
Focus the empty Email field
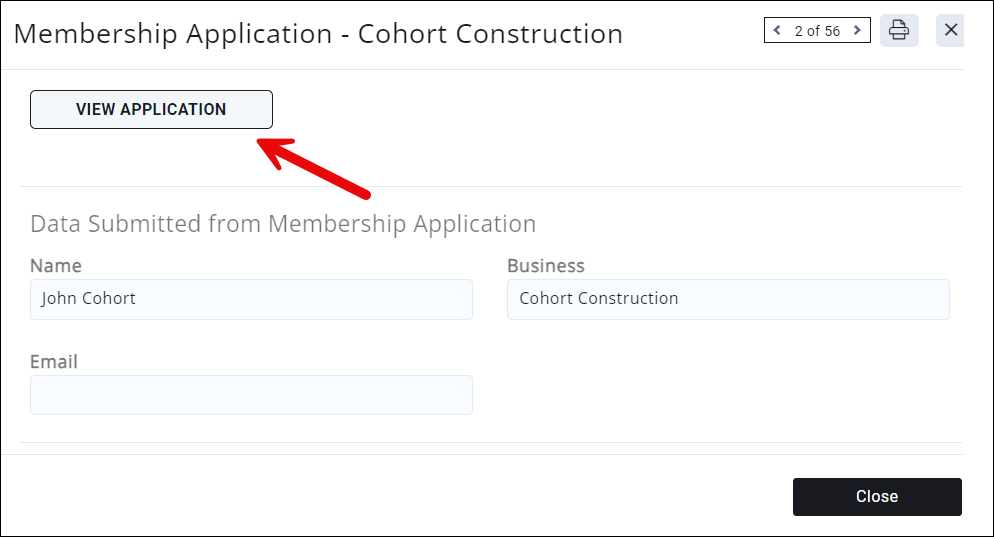(x=251, y=395)
